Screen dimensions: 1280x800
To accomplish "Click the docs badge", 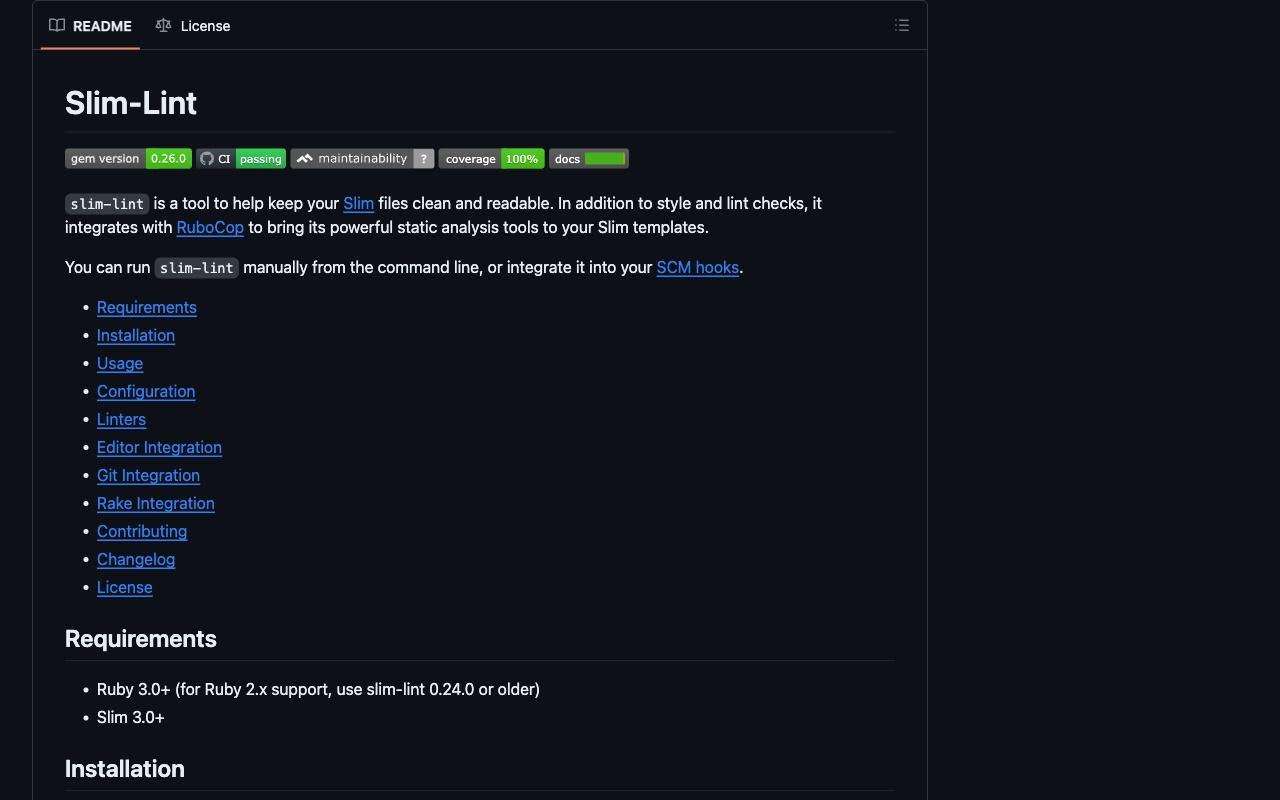I will pos(589,159).
